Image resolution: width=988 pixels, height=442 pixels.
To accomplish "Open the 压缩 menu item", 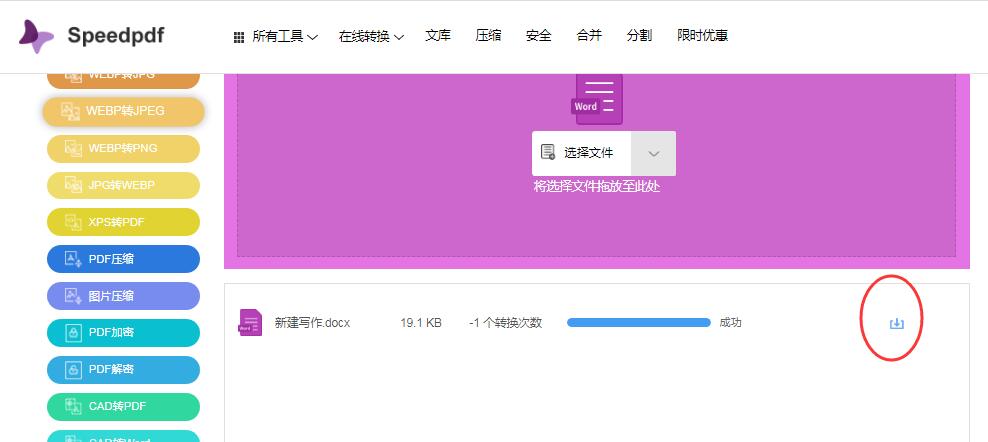I will click(x=488, y=36).
